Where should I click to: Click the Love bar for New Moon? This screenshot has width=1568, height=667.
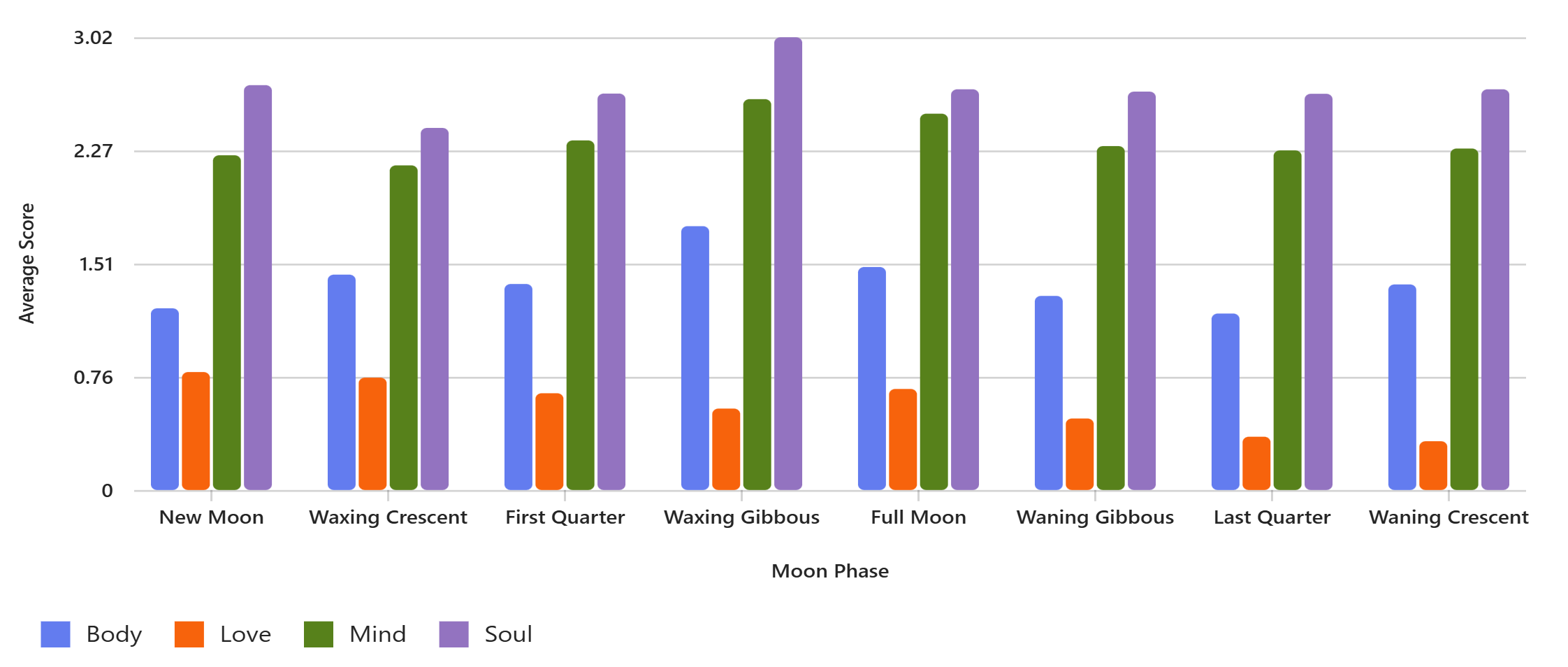point(196,431)
